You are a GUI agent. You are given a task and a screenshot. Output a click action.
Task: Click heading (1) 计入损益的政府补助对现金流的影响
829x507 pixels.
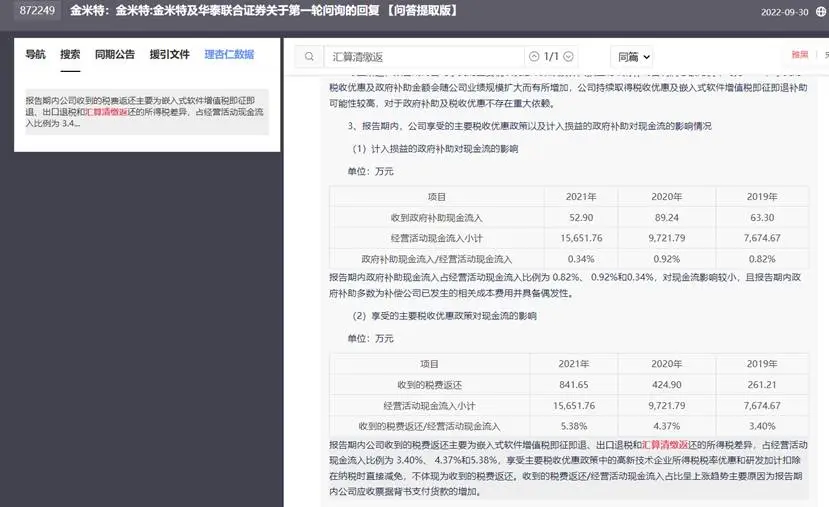coord(435,149)
